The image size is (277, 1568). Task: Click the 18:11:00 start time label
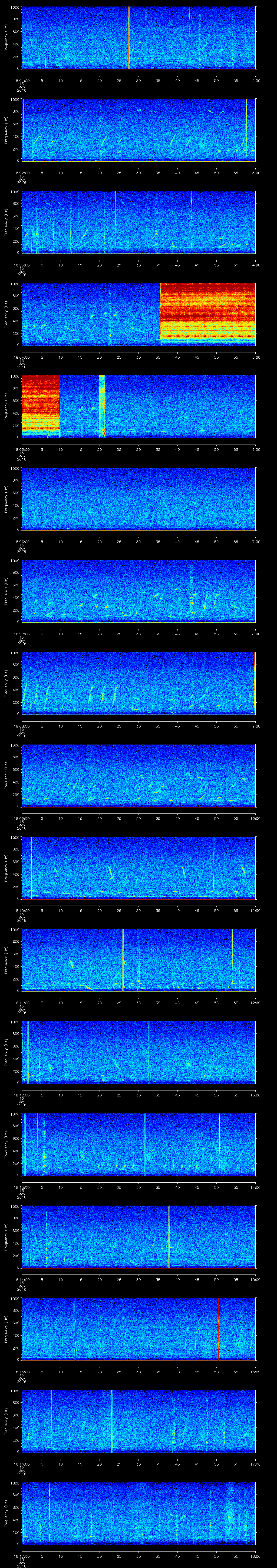(21, 1003)
